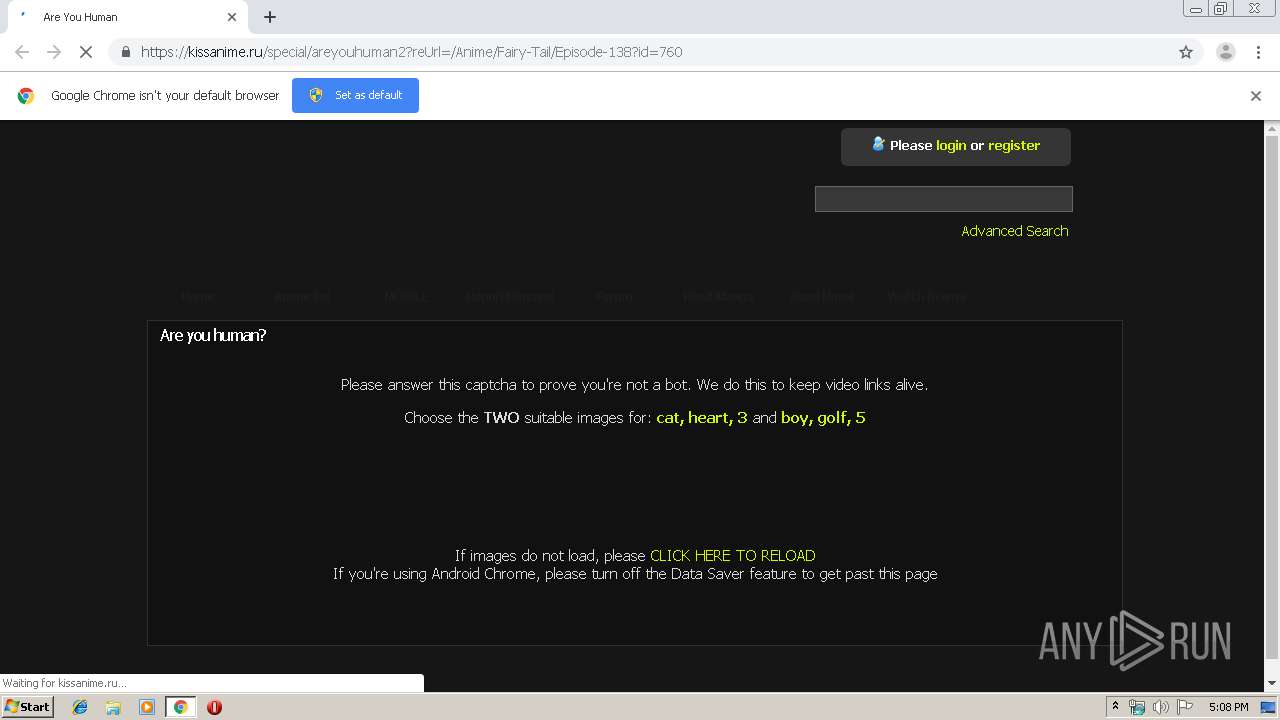Click Show desktop button in tray
1280x720 pixels.
(1269, 707)
